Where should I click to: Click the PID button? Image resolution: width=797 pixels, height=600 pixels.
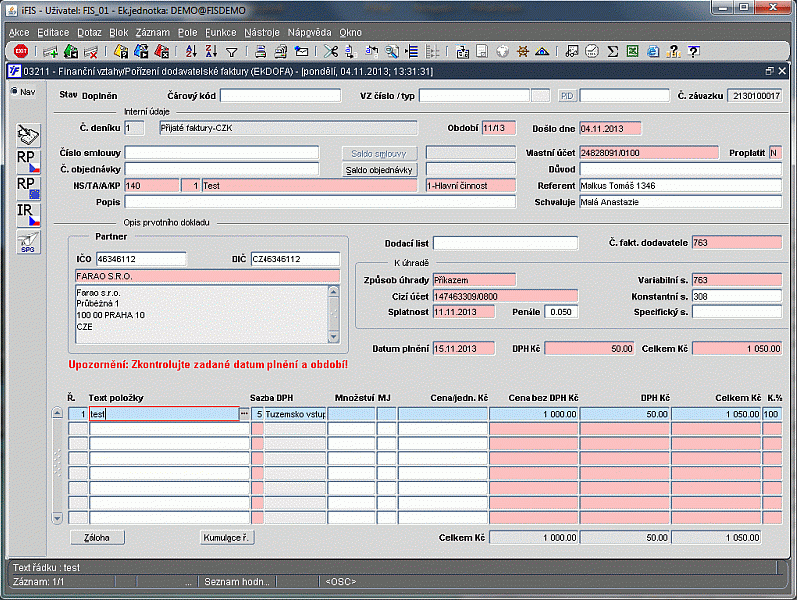coord(567,96)
